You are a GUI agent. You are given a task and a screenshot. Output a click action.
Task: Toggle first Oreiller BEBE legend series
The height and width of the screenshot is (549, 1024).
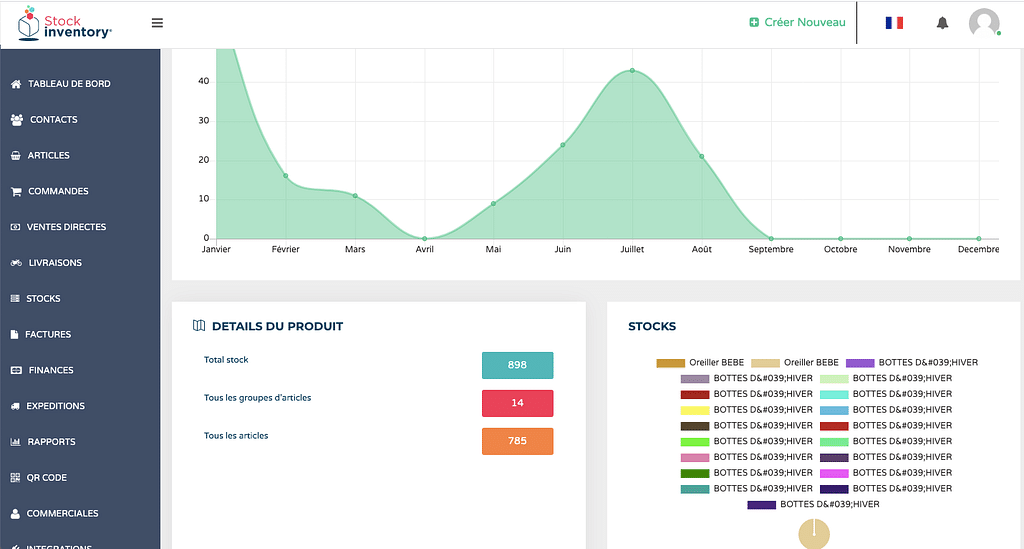coord(670,363)
